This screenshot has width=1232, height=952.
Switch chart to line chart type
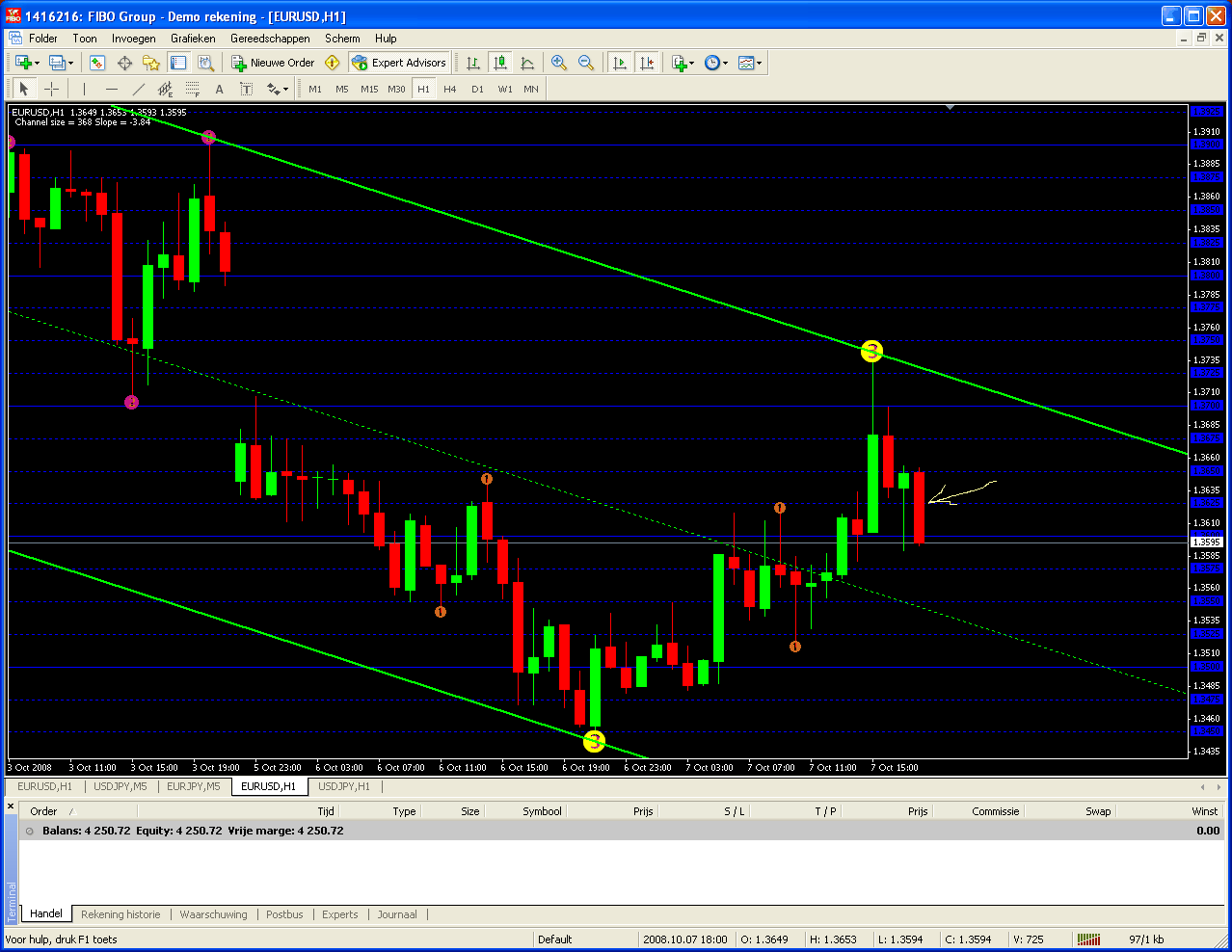click(x=527, y=63)
